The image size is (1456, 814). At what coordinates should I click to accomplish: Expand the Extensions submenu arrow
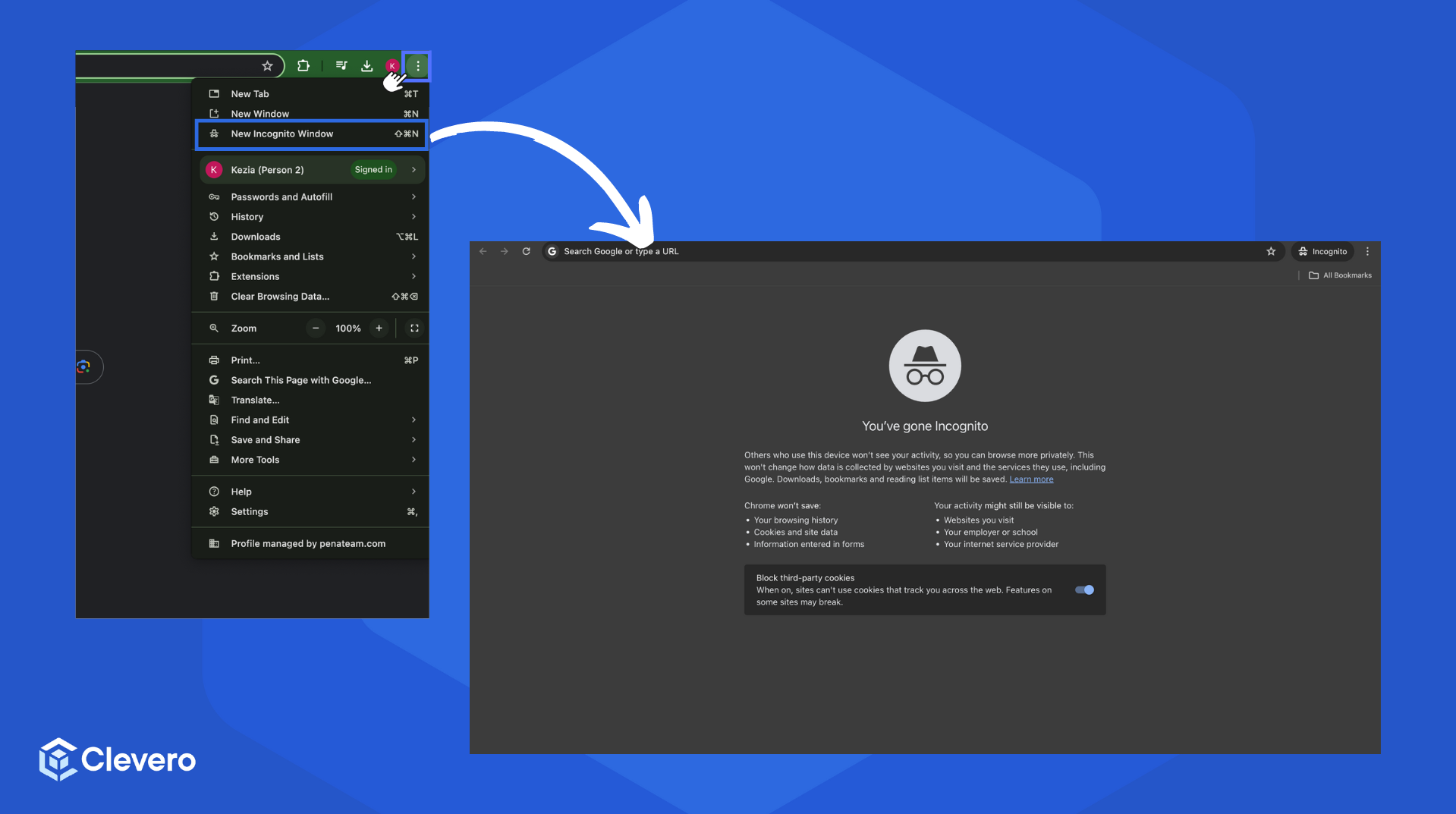click(414, 276)
